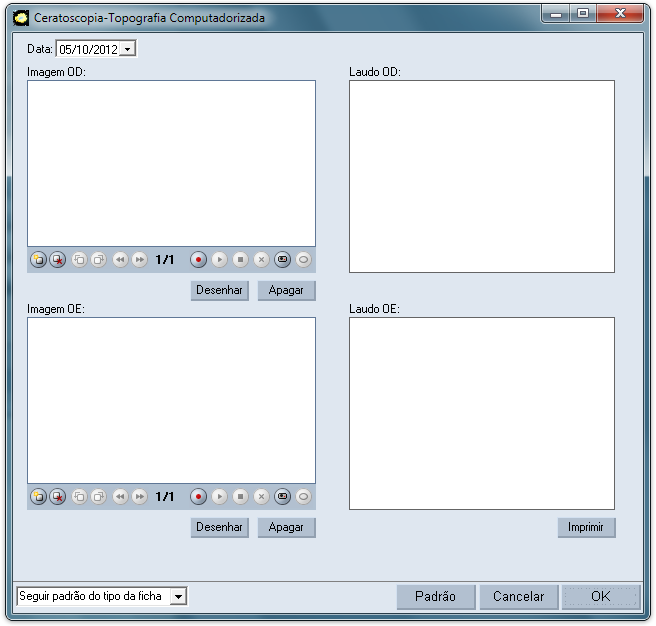The height and width of the screenshot is (626, 656).
Task: Maximize the Ceratoscopia window
Action: [x=583, y=14]
